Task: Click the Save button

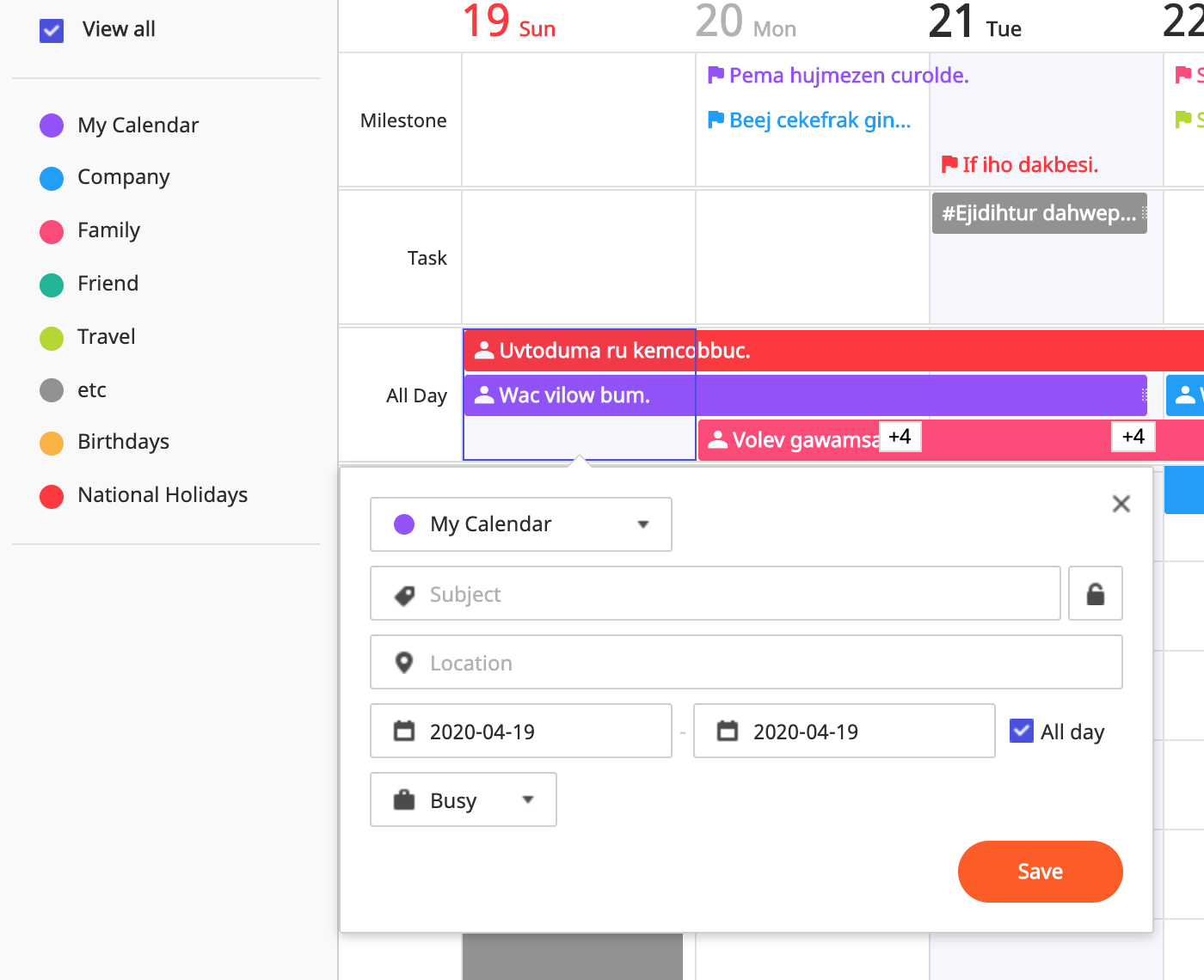Action: pos(1040,871)
